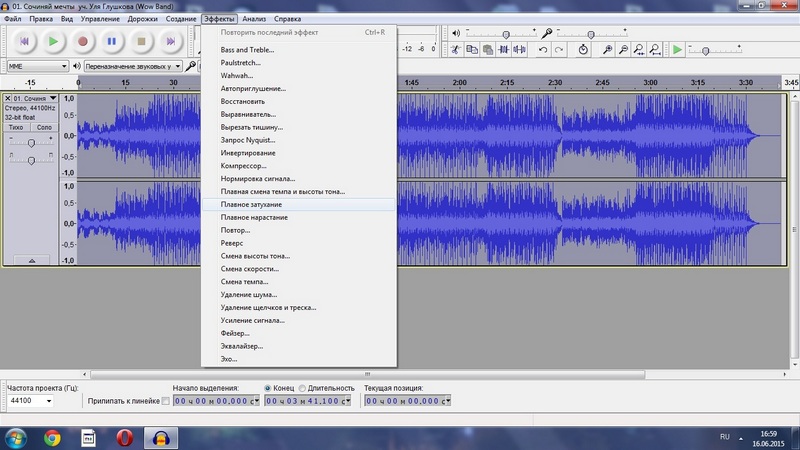Collapse the track with the up arrow

point(32,260)
